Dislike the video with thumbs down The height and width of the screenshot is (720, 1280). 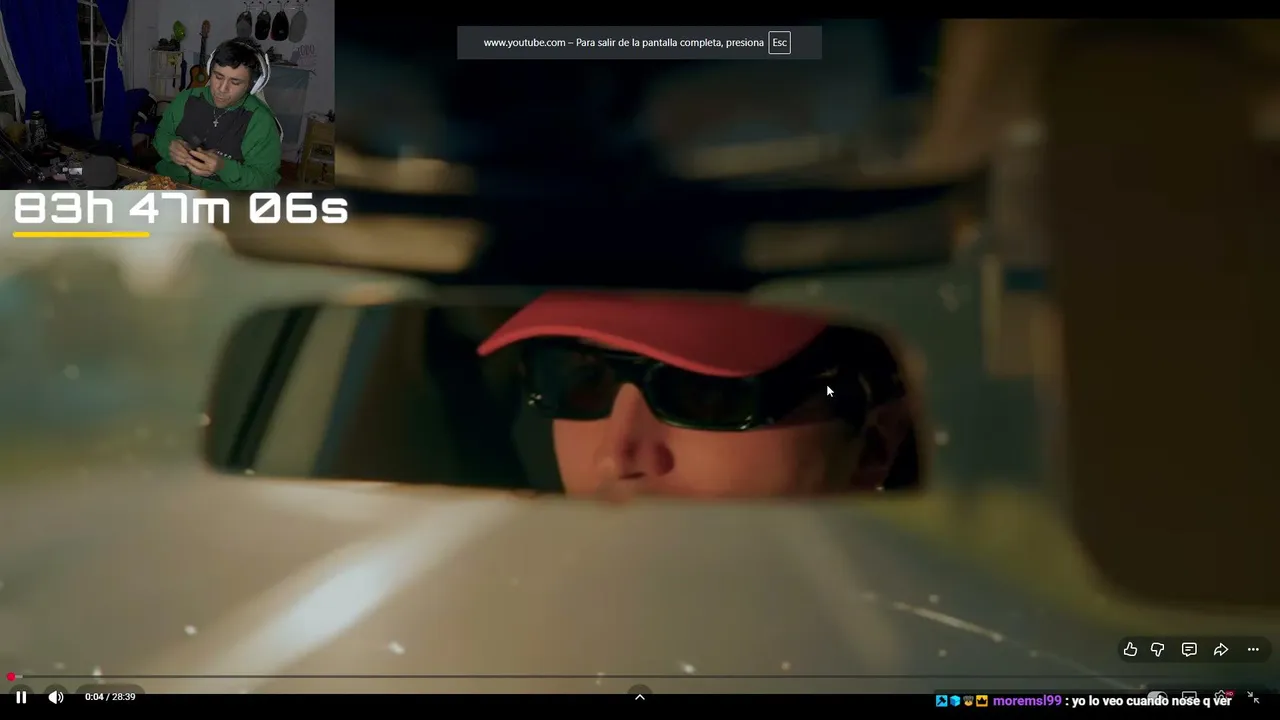pos(1158,650)
